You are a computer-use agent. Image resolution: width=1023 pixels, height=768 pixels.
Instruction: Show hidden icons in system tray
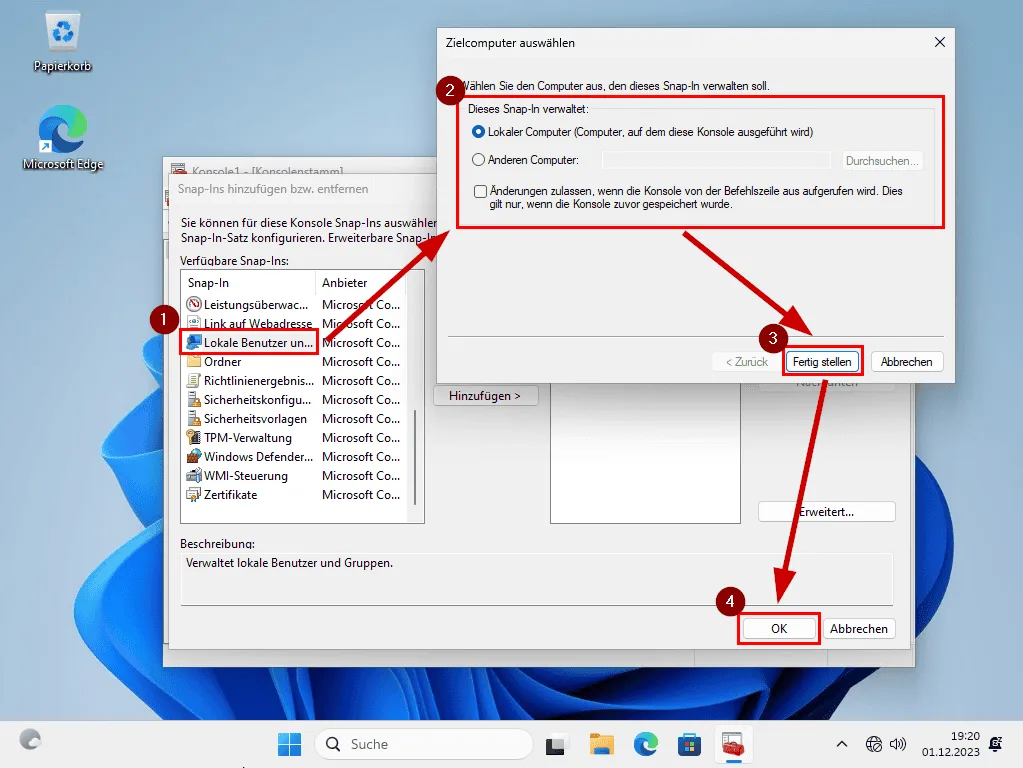842,744
